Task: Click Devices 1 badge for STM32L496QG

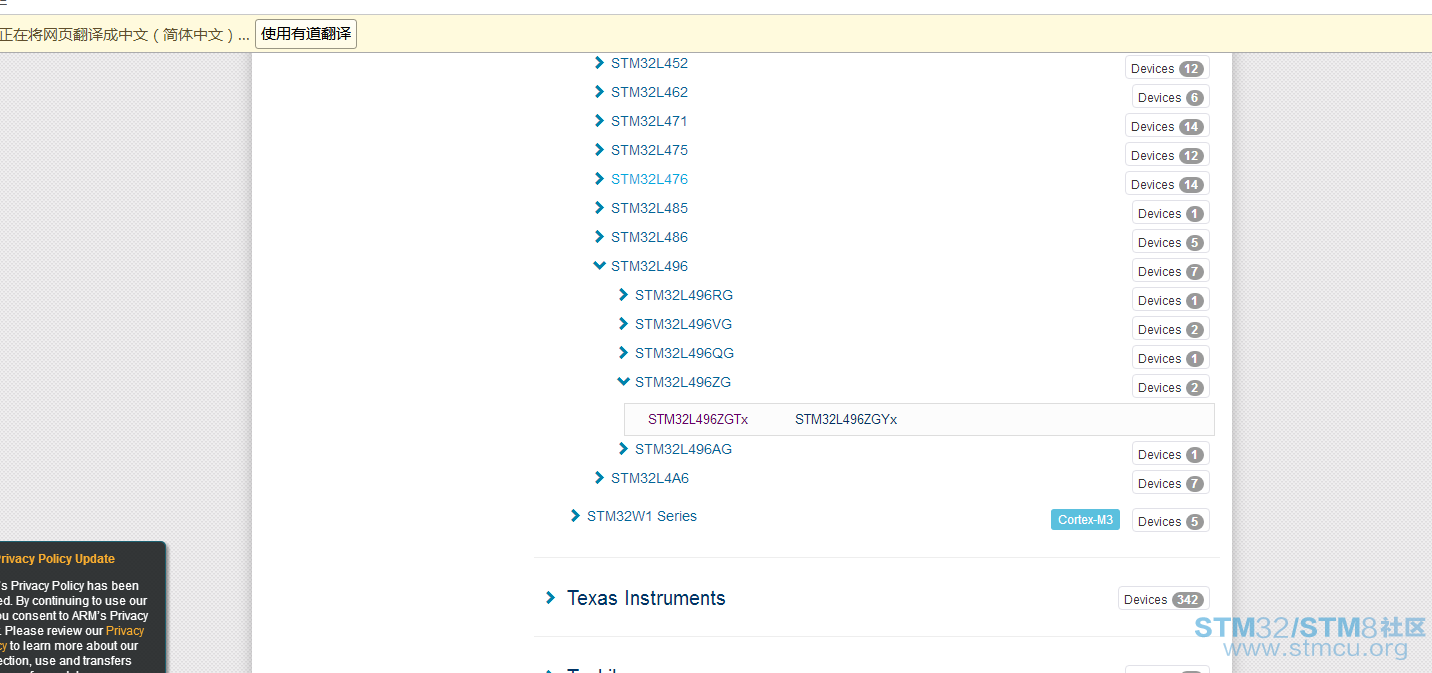Action: [1171, 358]
